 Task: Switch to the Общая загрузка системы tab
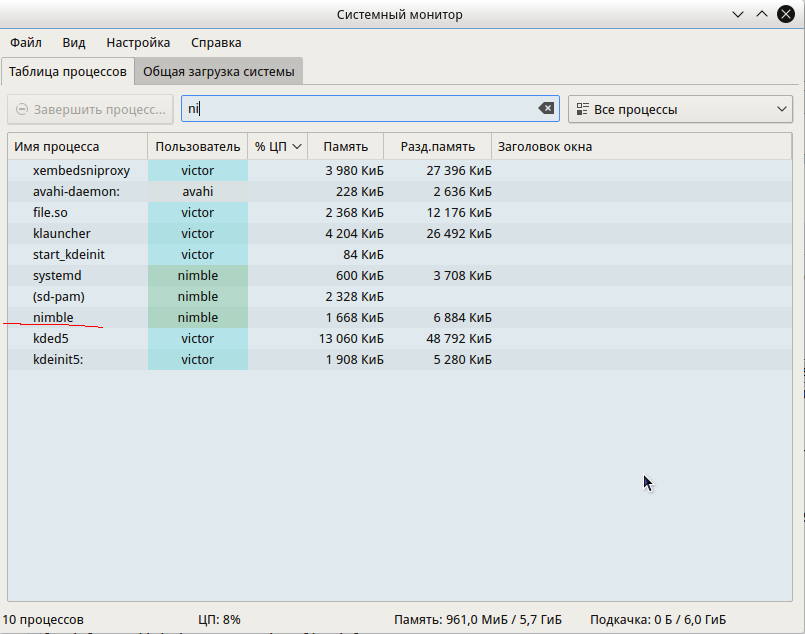(x=219, y=71)
